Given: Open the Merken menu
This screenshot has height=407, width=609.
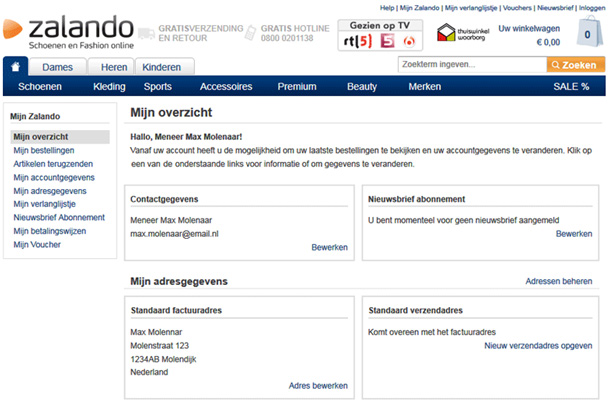Looking at the screenshot, I should point(425,86).
